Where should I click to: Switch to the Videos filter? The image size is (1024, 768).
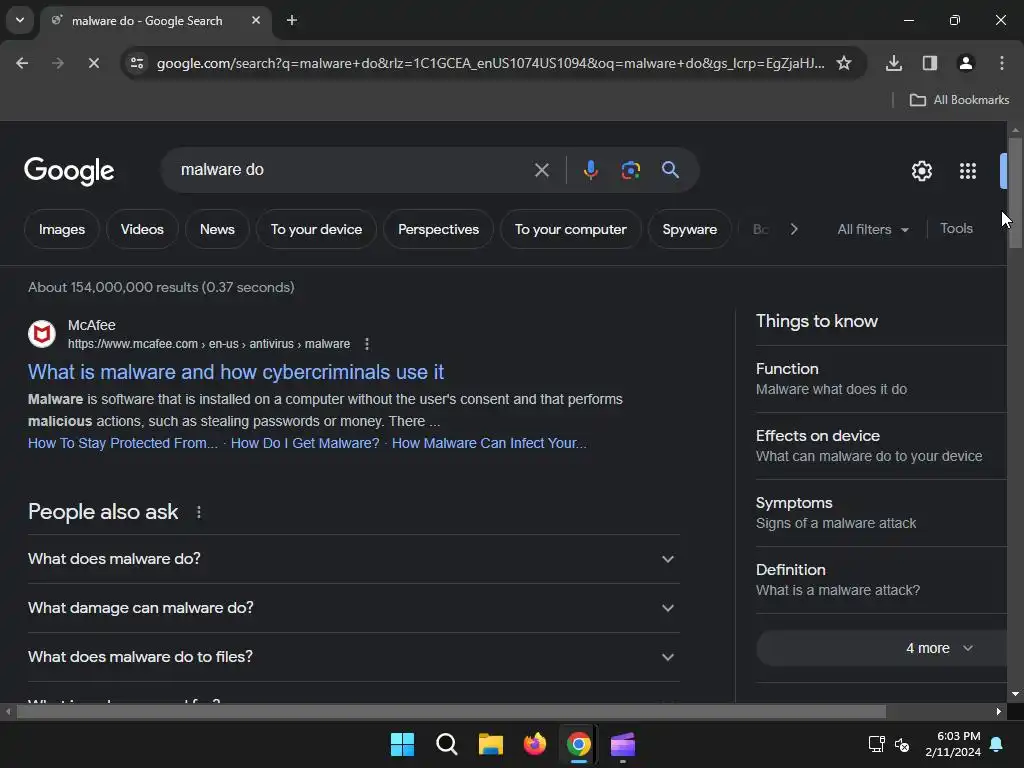[x=142, y=229]
